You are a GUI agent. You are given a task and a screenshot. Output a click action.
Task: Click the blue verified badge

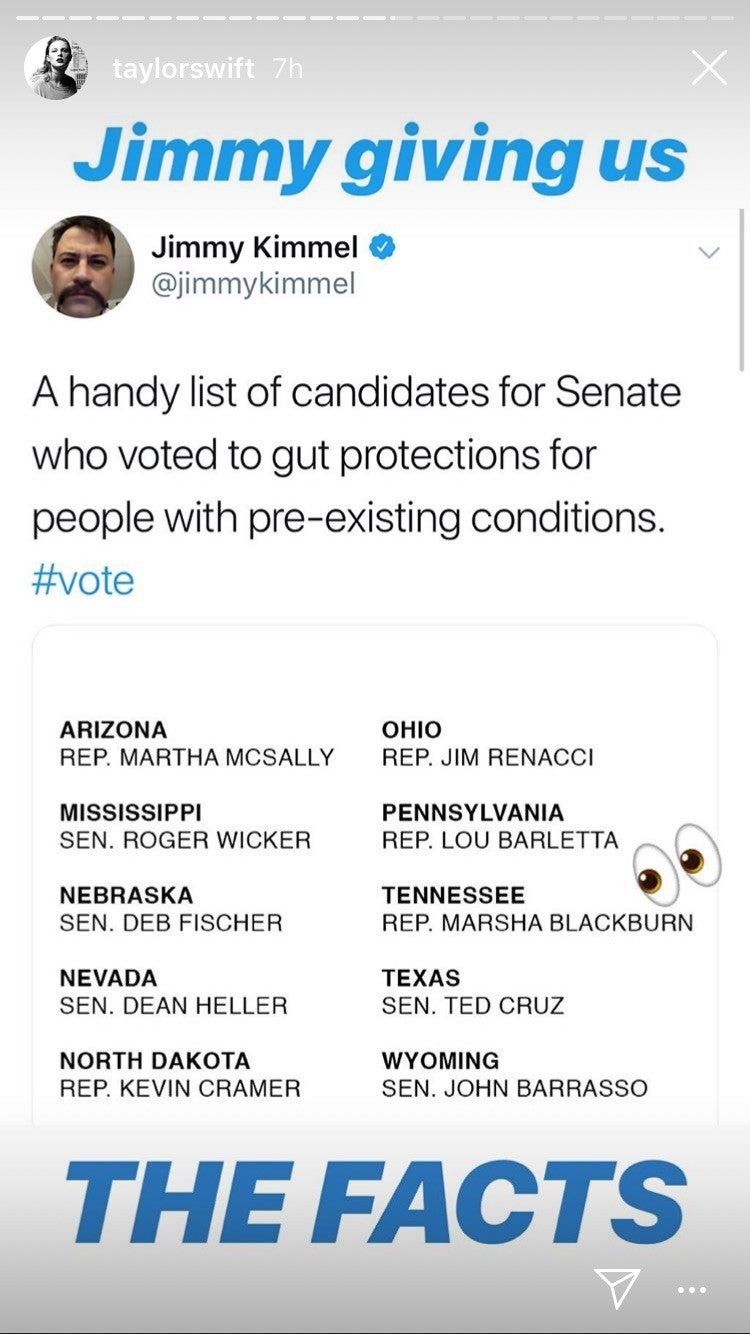tap(383, 246)
